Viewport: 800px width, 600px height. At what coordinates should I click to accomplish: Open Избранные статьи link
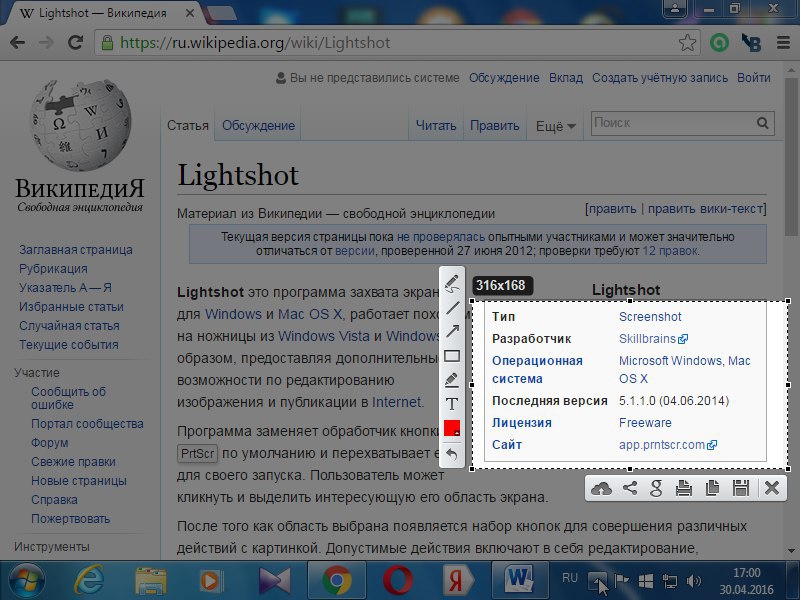tap(71, 307)
